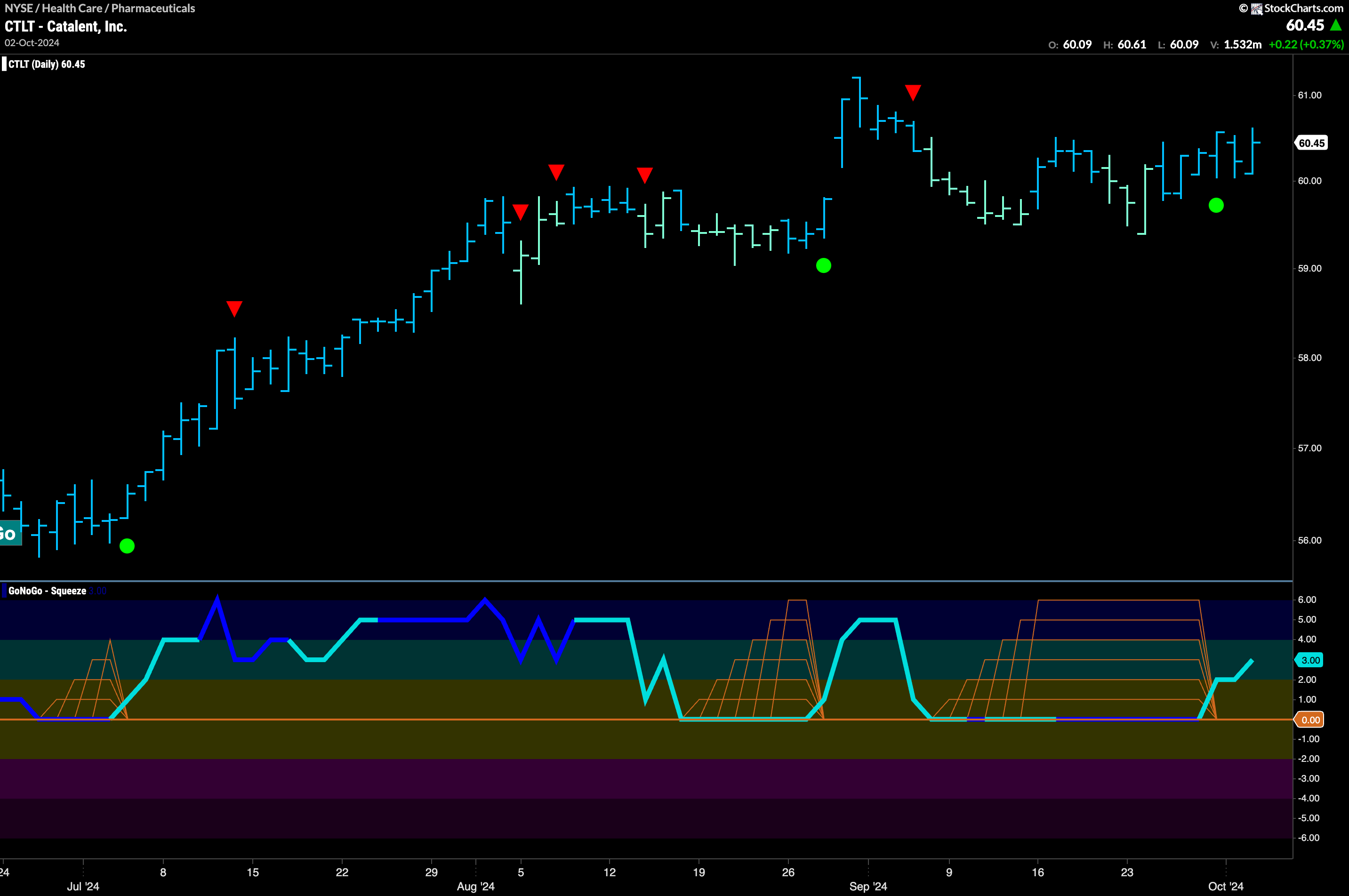The width and height of the screenshot is (1349, 896).
Task: Click the CTLT - Catalent, Inc. title
Action: click(x=66, y=26)
